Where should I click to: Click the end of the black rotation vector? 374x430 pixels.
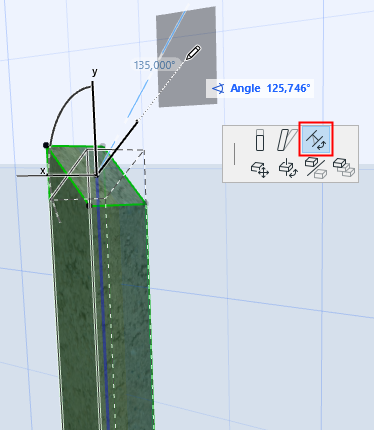137,122
